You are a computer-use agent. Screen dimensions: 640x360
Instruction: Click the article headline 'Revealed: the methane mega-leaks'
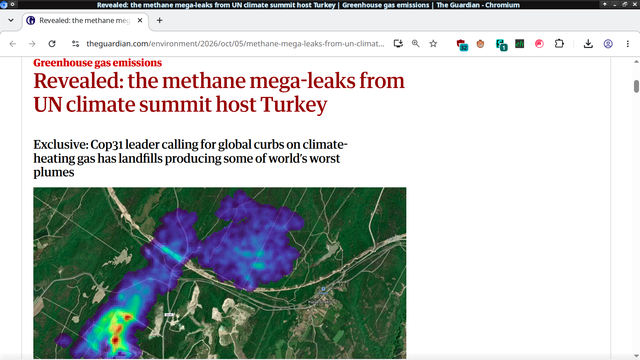click(219, 93)
